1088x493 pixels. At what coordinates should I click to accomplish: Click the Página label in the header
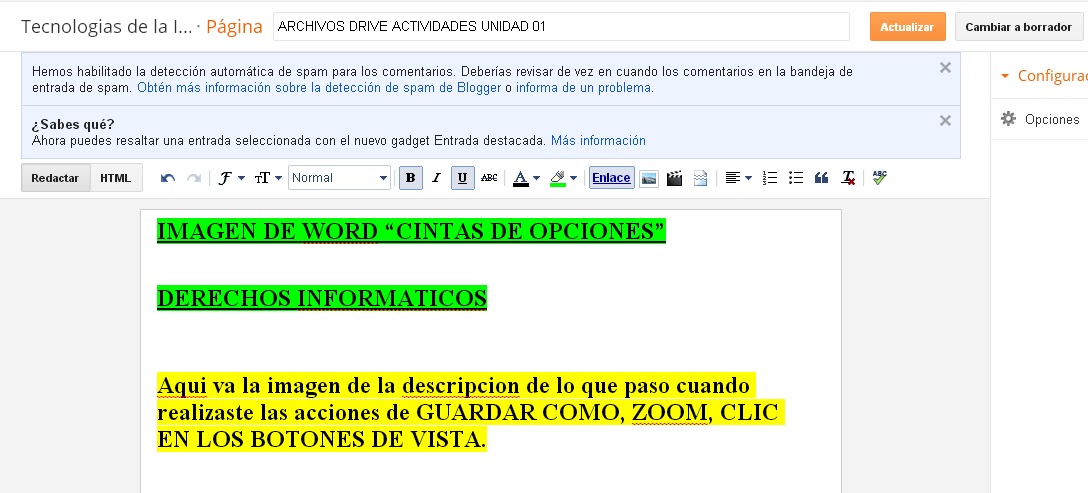coord(235,27)
